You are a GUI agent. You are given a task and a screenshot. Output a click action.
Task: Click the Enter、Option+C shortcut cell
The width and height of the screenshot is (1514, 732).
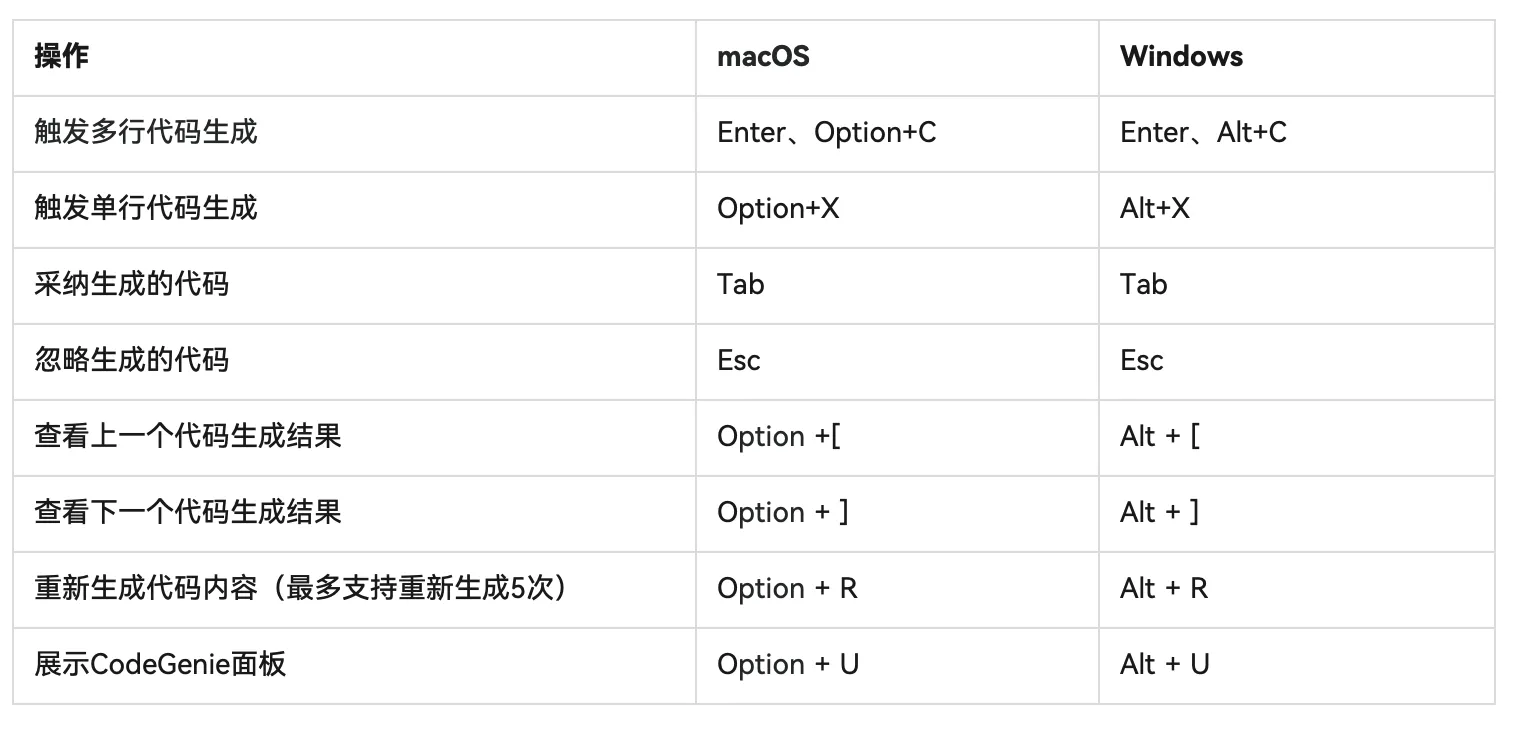[827, 132]
